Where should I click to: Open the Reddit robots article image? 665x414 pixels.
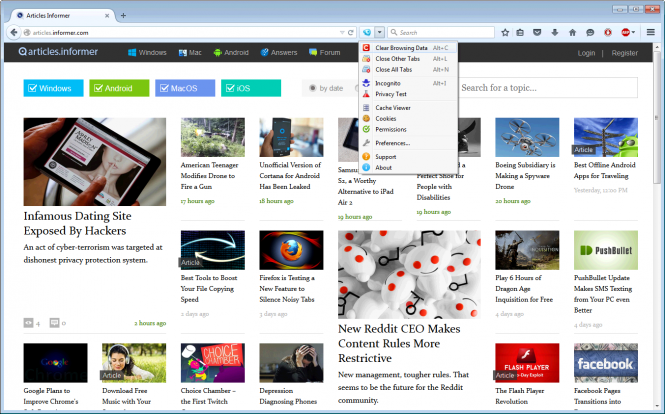tap(409, 274)
